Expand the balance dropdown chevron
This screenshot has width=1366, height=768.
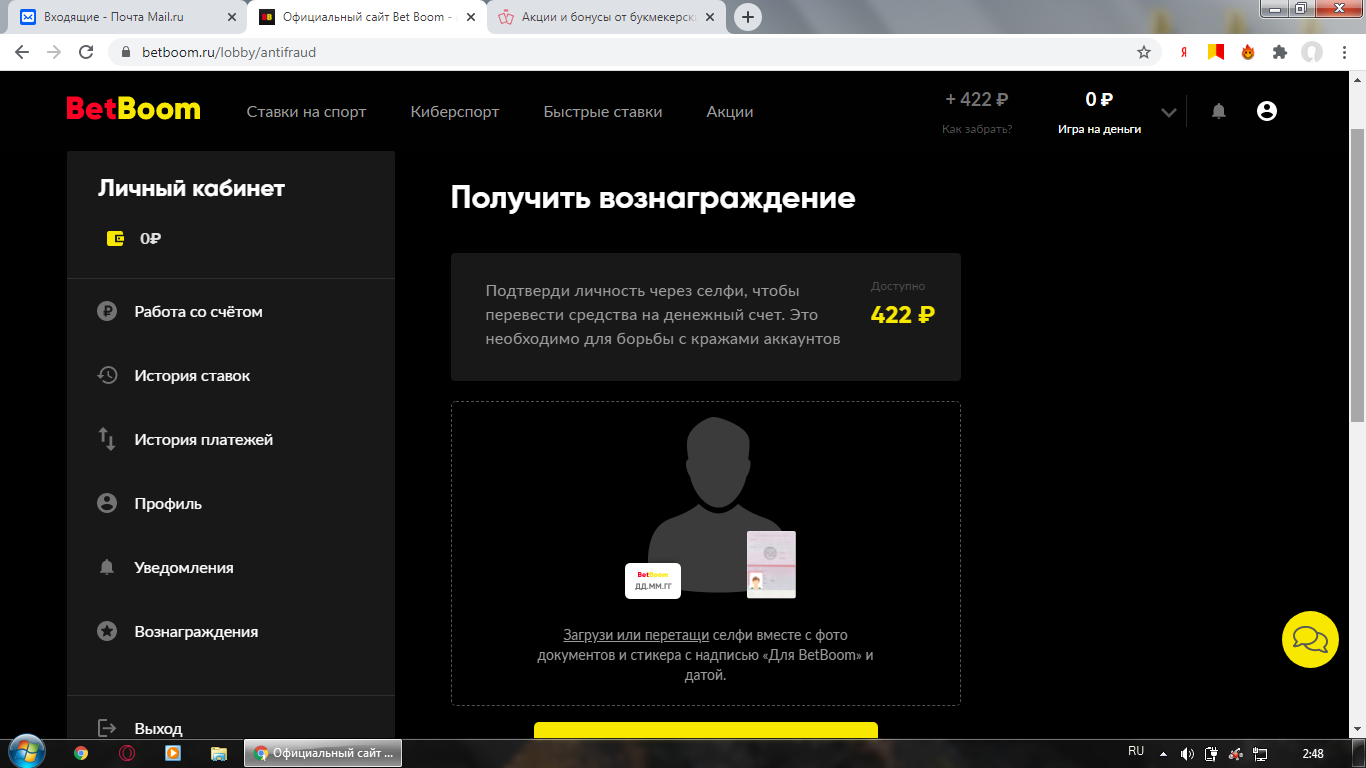pos(1167,111)
